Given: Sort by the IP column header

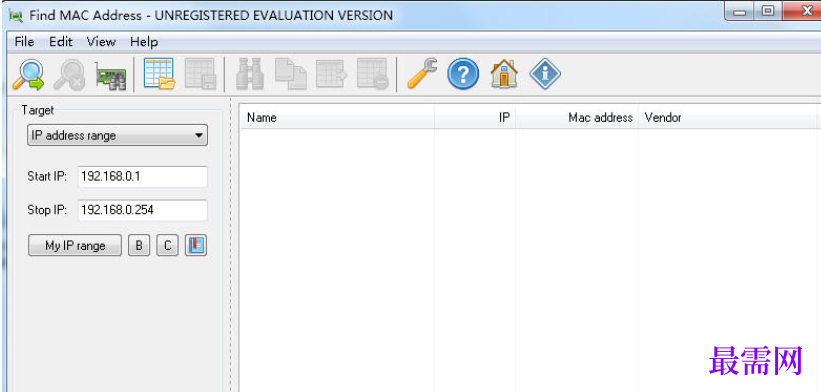Looking at the screenshot, I should click(x=475, y=118).
